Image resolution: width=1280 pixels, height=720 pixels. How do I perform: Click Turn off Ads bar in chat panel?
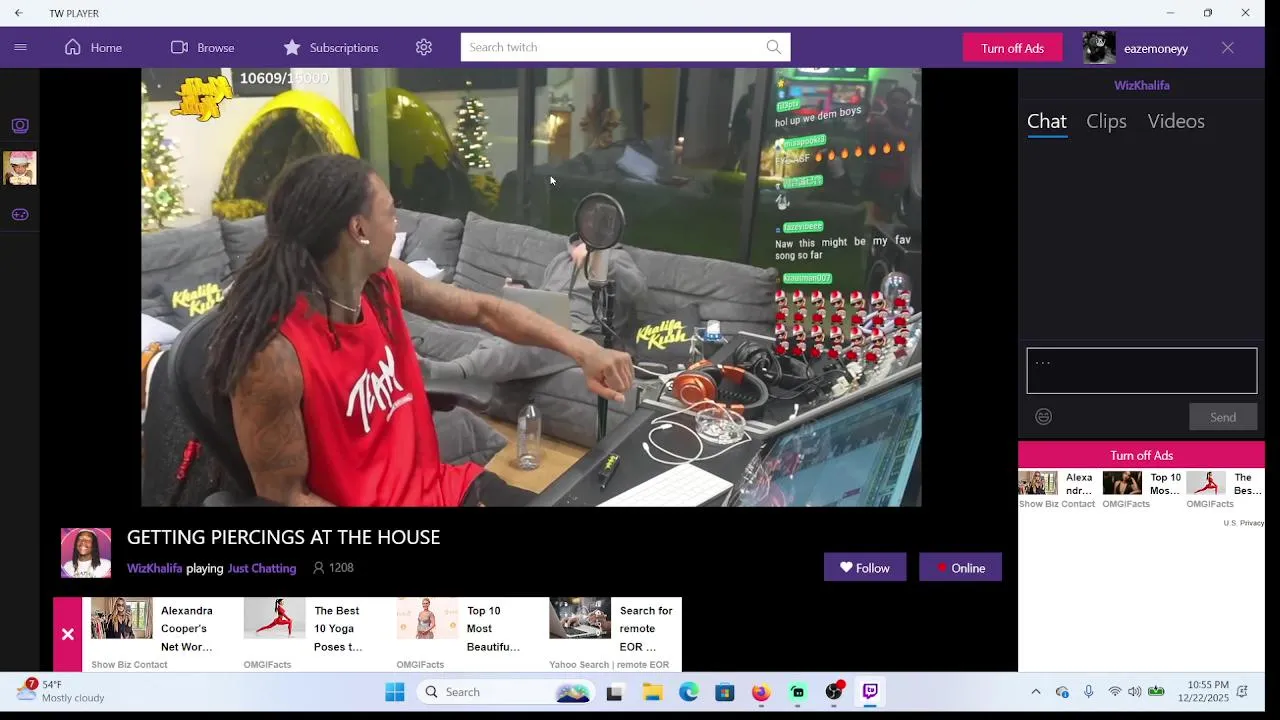[x=1141, y=455]
